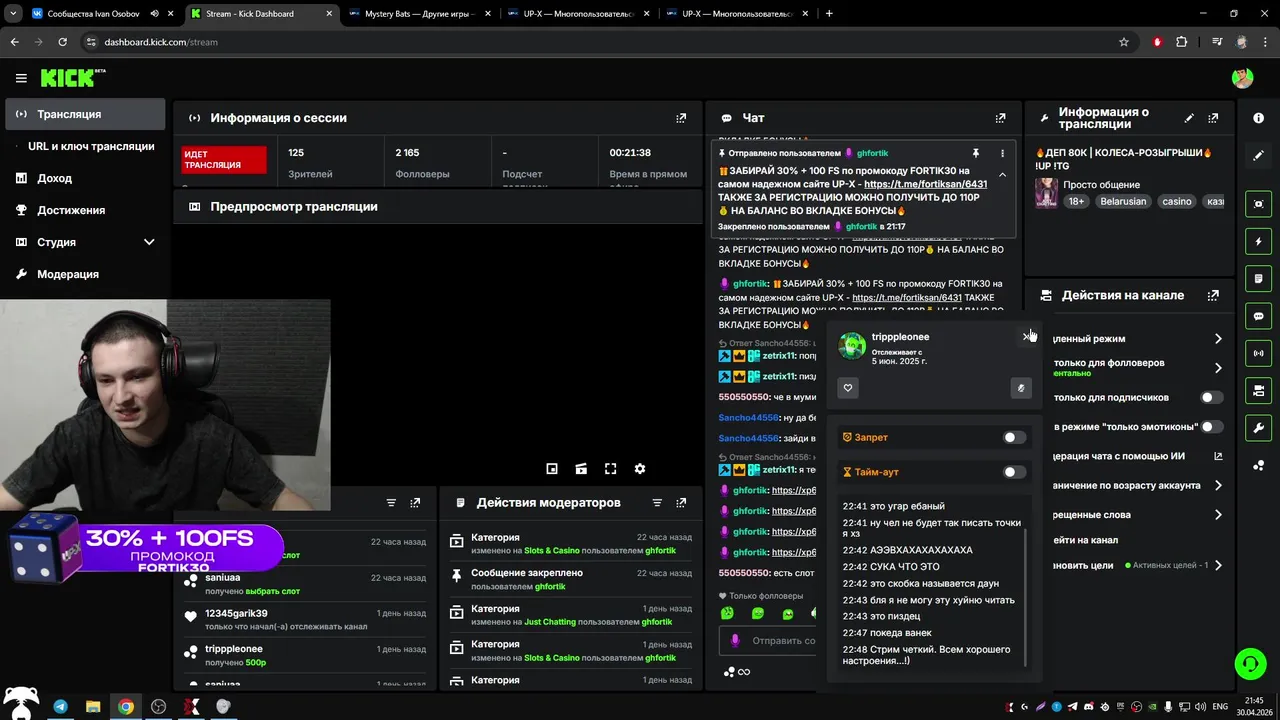Open AI chat moderation external link
The width and height of the screenshot is (1280, 720).
[x=1218, y=456]
